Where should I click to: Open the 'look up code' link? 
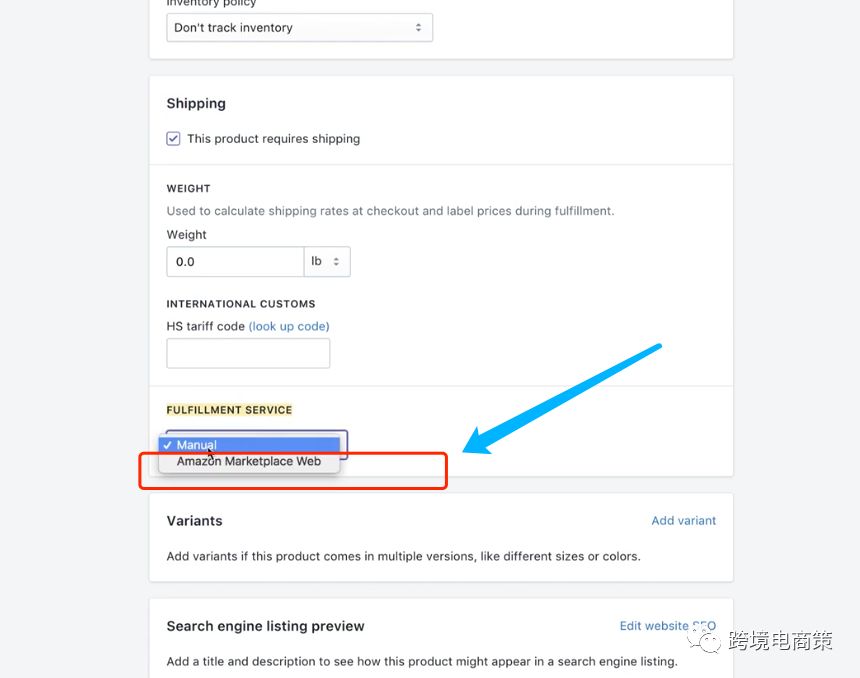tap(289, 326)
